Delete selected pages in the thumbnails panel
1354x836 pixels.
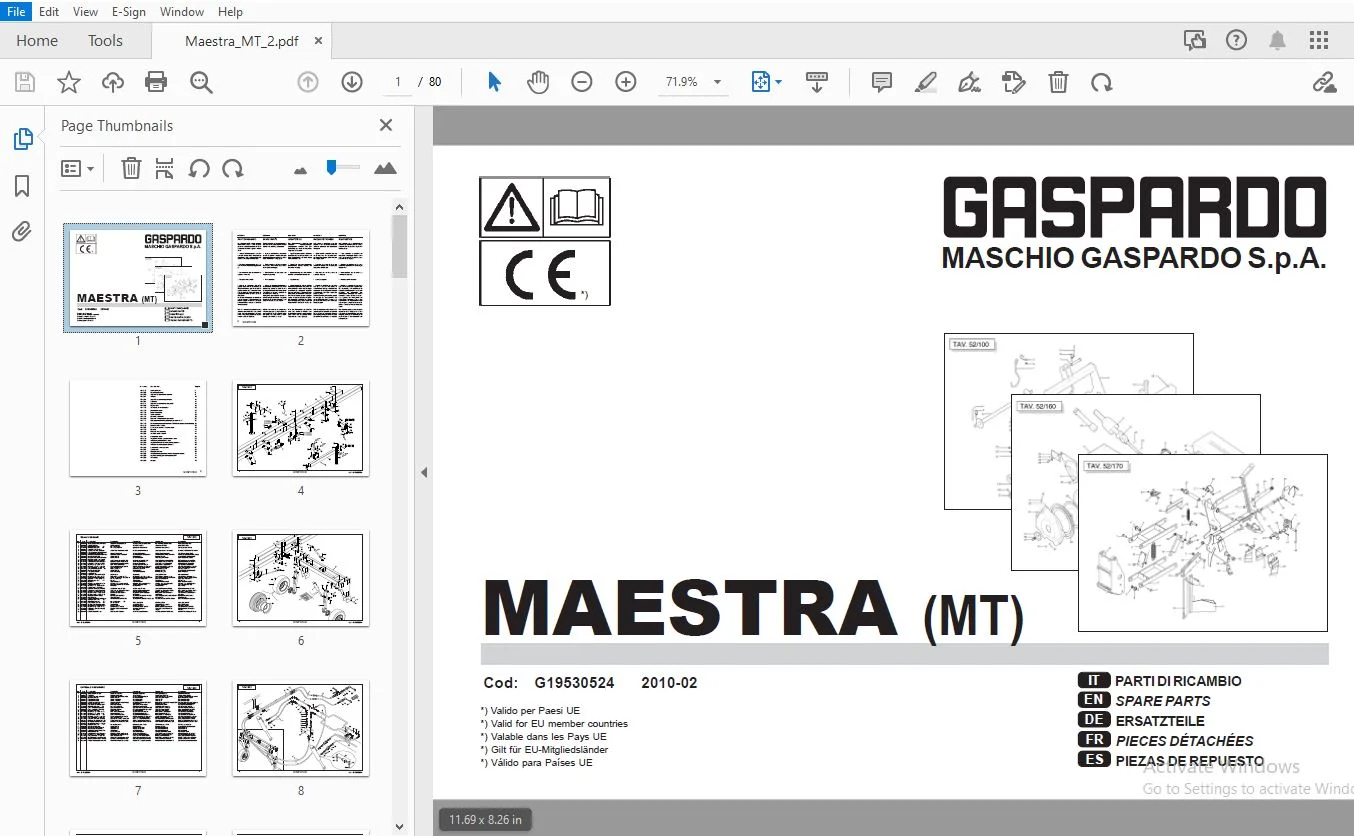pyautogui.click(x=131, y=169)
